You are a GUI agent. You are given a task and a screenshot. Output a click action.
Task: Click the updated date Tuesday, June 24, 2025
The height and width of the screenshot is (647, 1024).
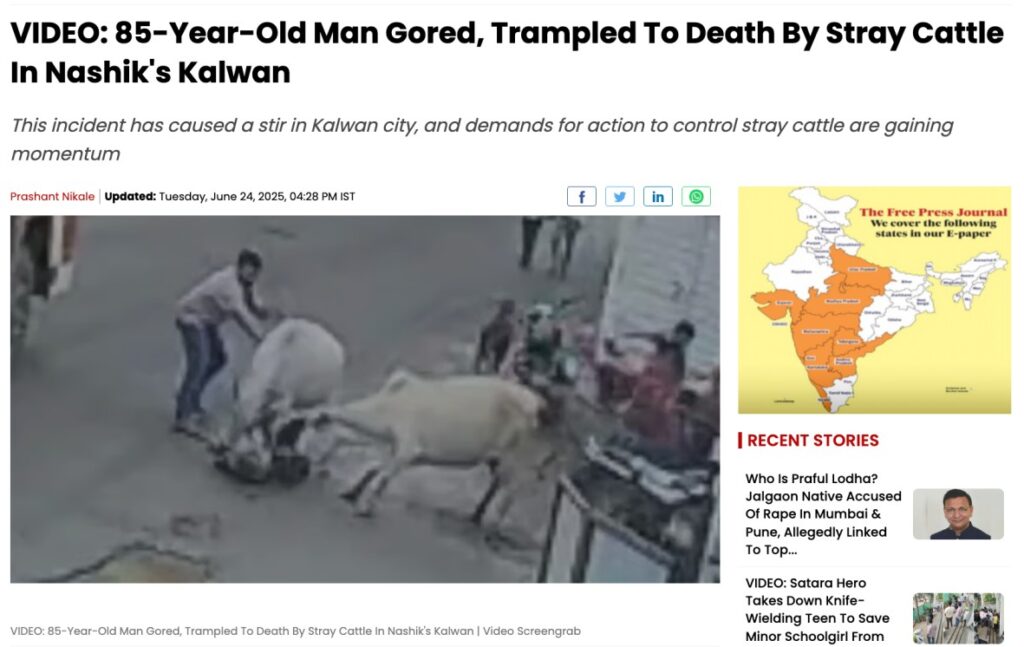click(x=221, y=197)
